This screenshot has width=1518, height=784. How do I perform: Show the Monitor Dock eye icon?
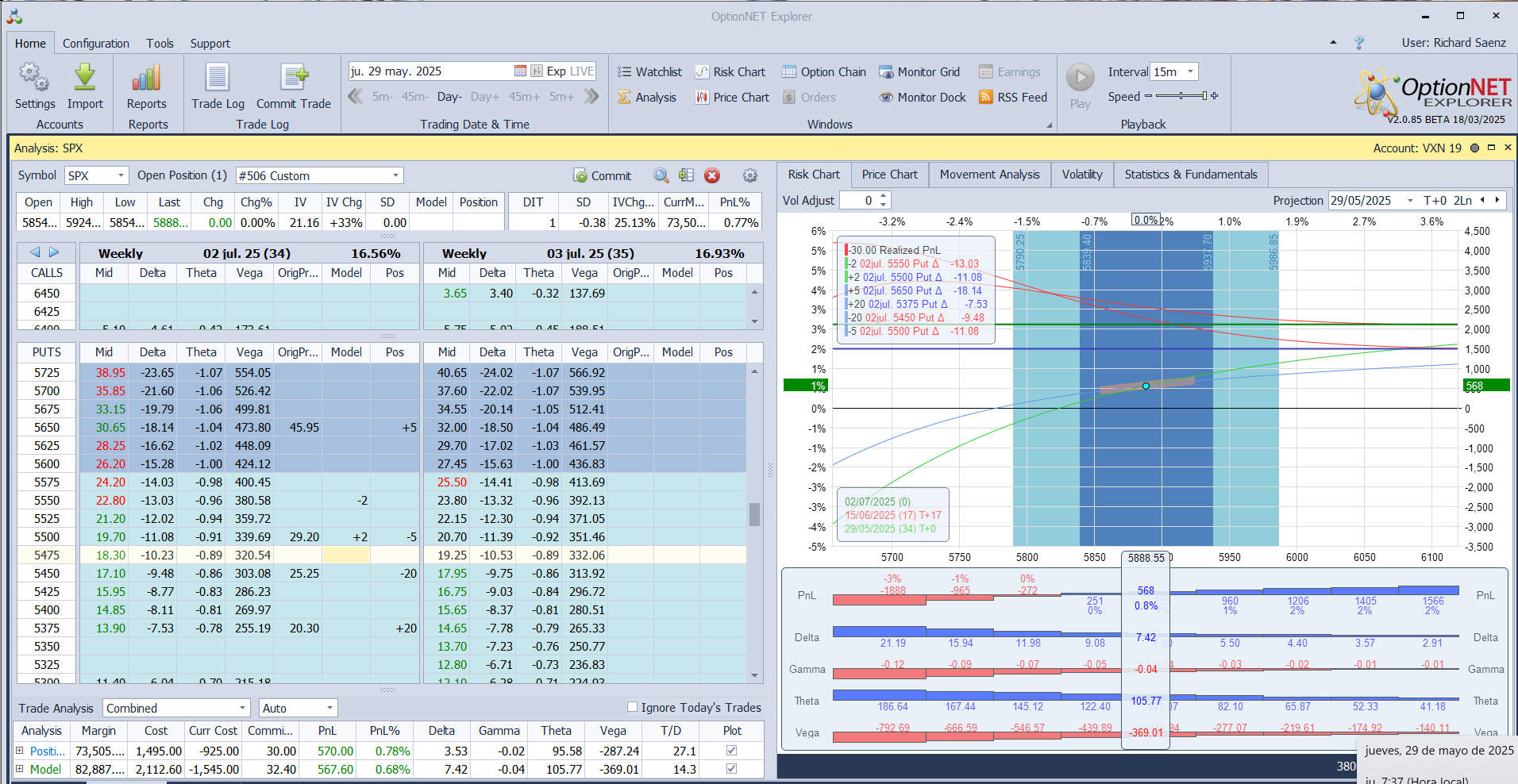coord(886,98)
